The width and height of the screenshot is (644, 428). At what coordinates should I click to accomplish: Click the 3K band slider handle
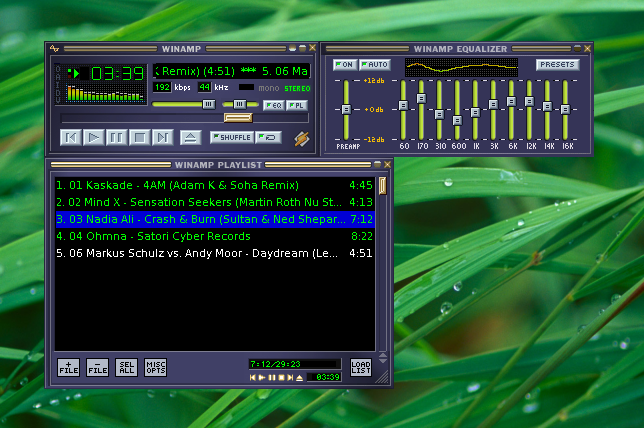pos(493,104)
